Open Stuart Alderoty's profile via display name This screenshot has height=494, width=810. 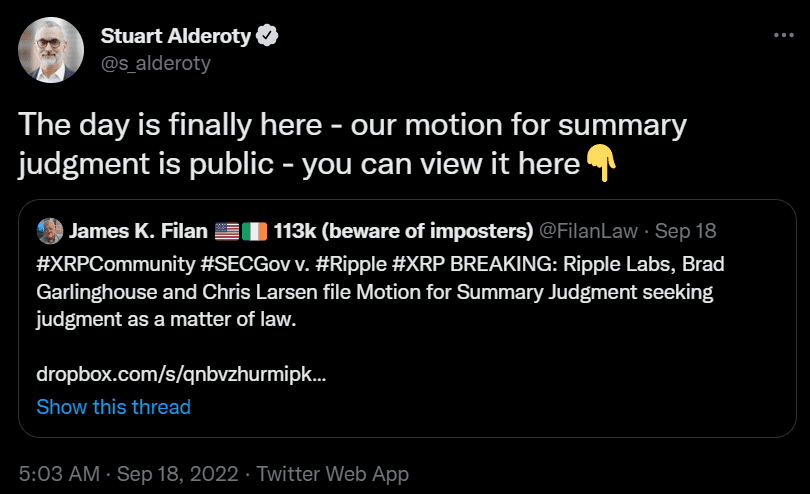[177, 37]
